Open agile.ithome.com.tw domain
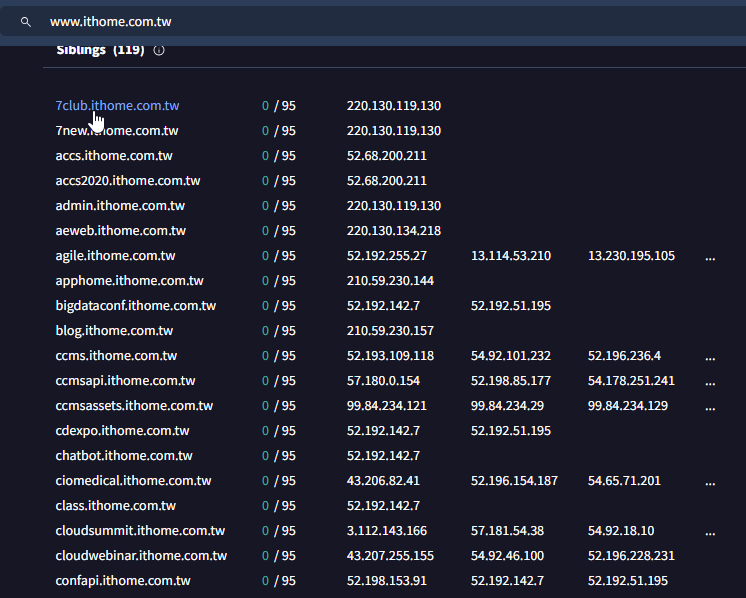The image size is (746, 598). [115, 255]
